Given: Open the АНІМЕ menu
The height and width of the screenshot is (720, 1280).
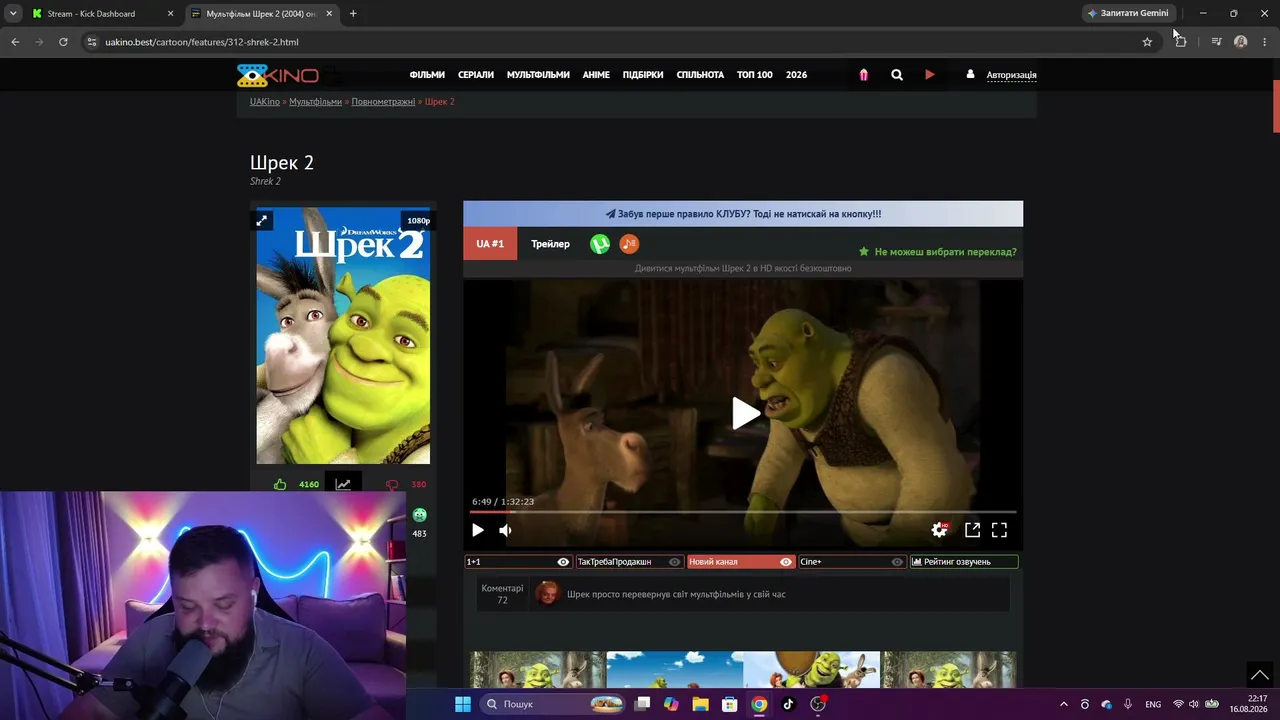Looking at the screenshot, I should tap(596, 75).
